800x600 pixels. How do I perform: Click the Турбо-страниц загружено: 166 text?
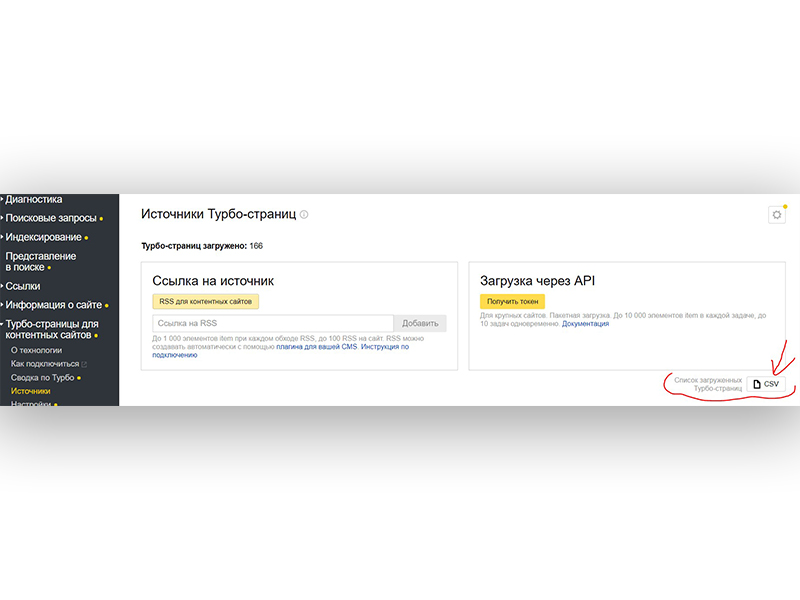202,246
